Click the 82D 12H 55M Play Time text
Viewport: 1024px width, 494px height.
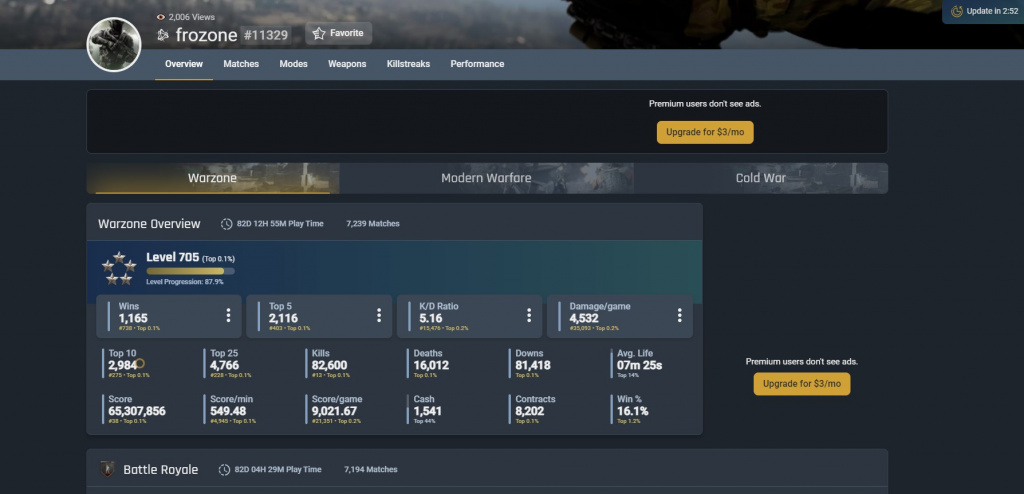[280, 224]
